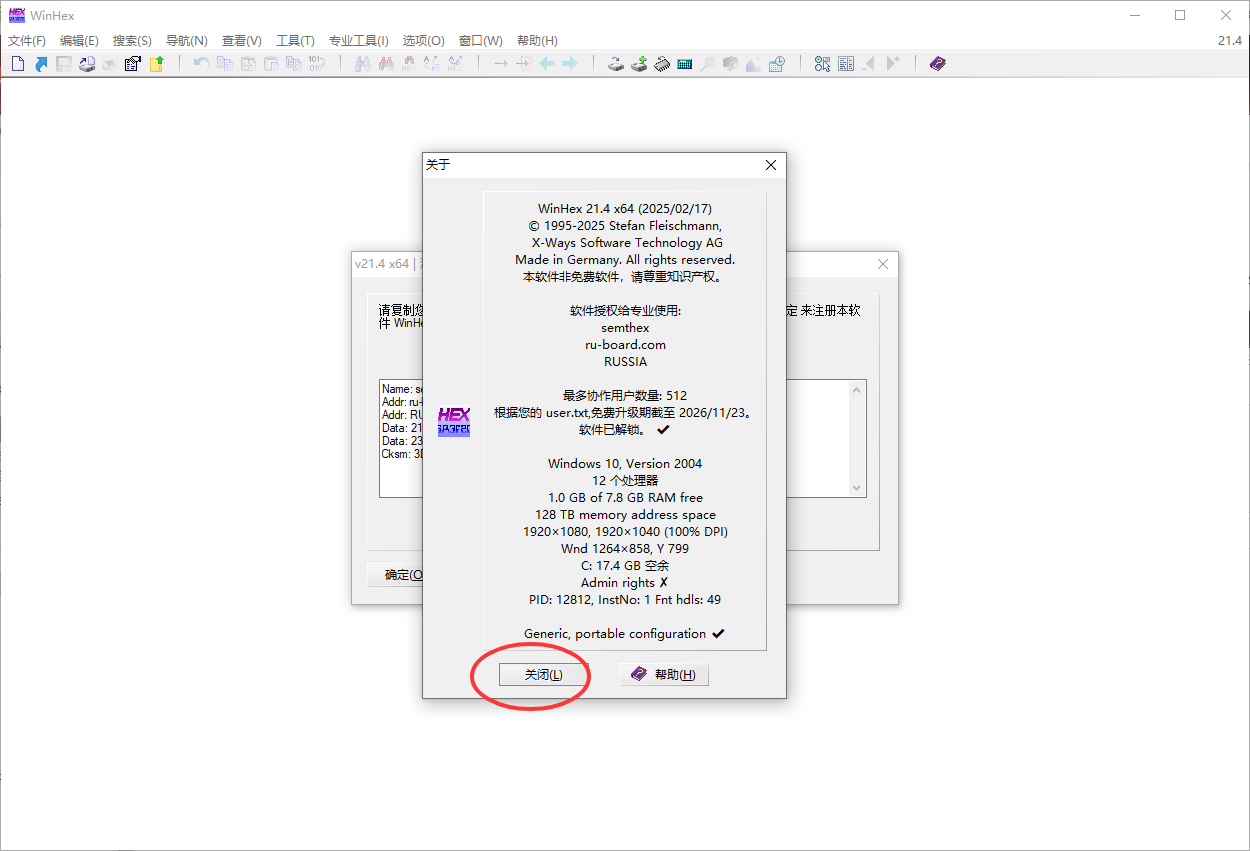
Task: Click the toolbar icon showing a clock
Action: pyautogui.click(x=776, y=63)
